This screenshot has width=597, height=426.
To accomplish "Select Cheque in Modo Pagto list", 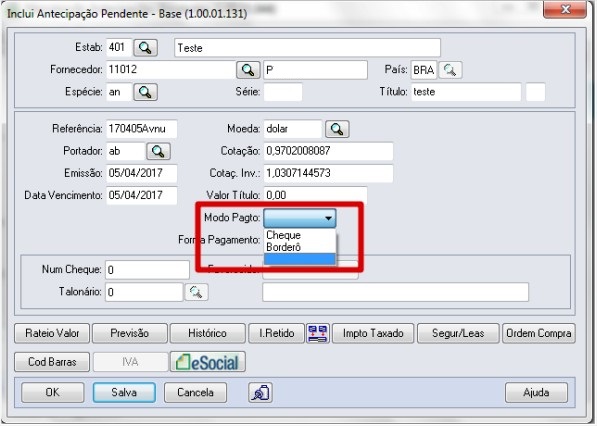I will tap(300, 235).
